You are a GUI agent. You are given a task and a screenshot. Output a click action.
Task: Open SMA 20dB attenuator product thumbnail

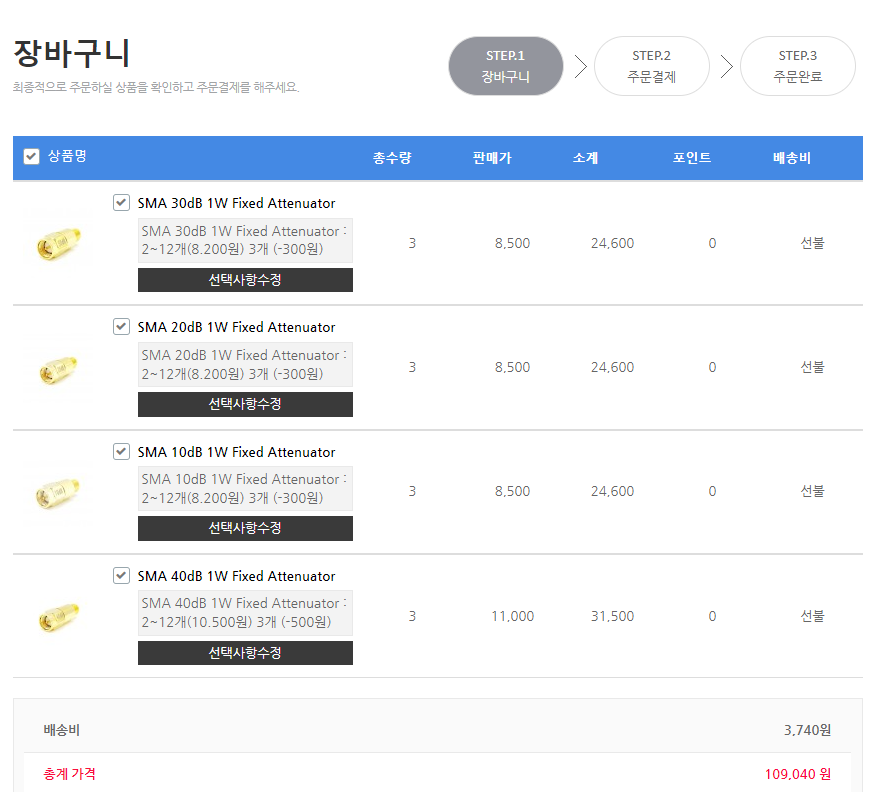[59, 368]
